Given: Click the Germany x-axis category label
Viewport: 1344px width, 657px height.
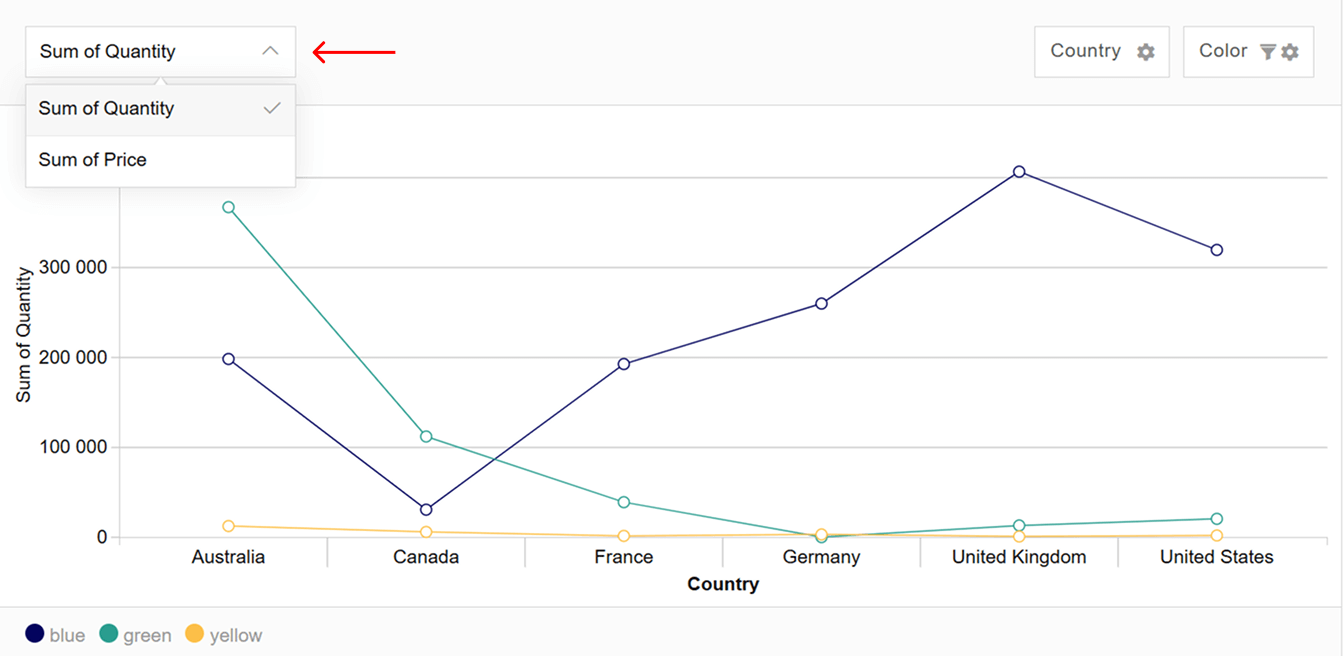Looking at the screenshot, I should [821, 557].
